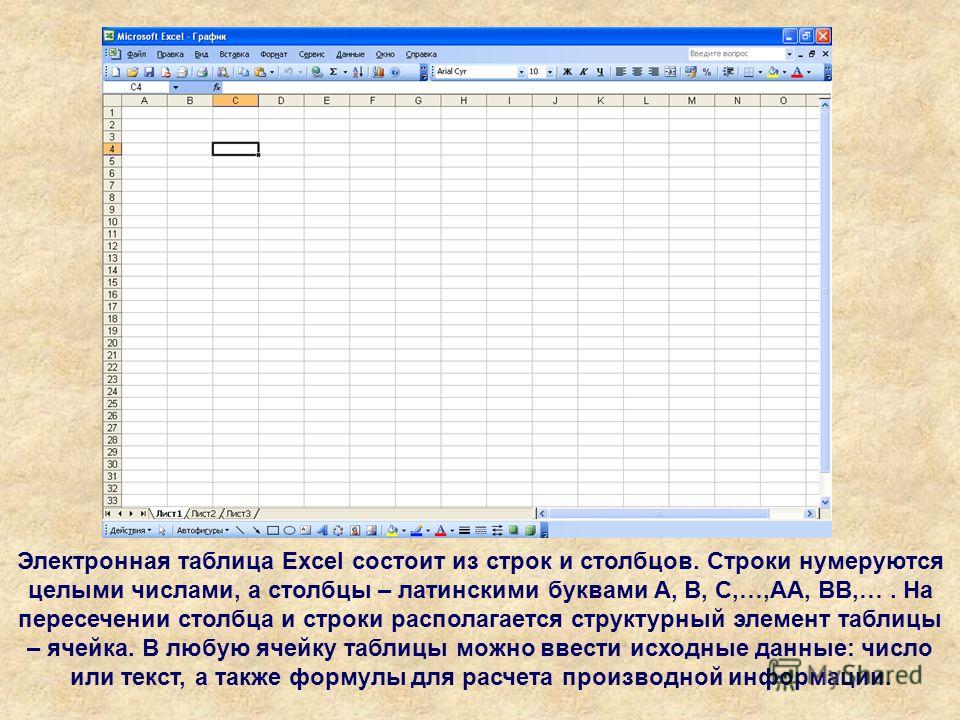
Task: Select the Arrow drawing tool
Action: (257, 530)
